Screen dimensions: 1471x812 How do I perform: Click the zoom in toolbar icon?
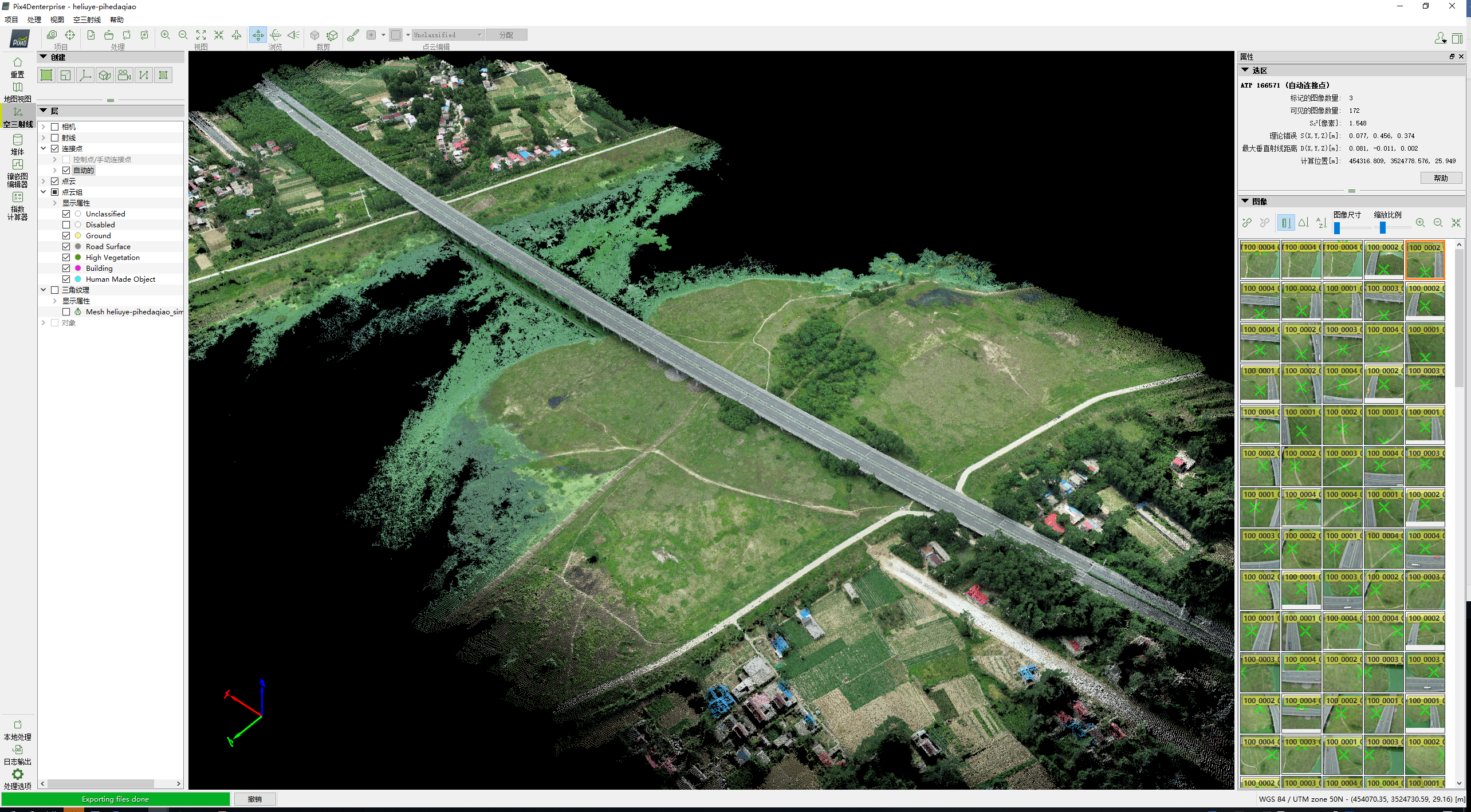point(165,35)
